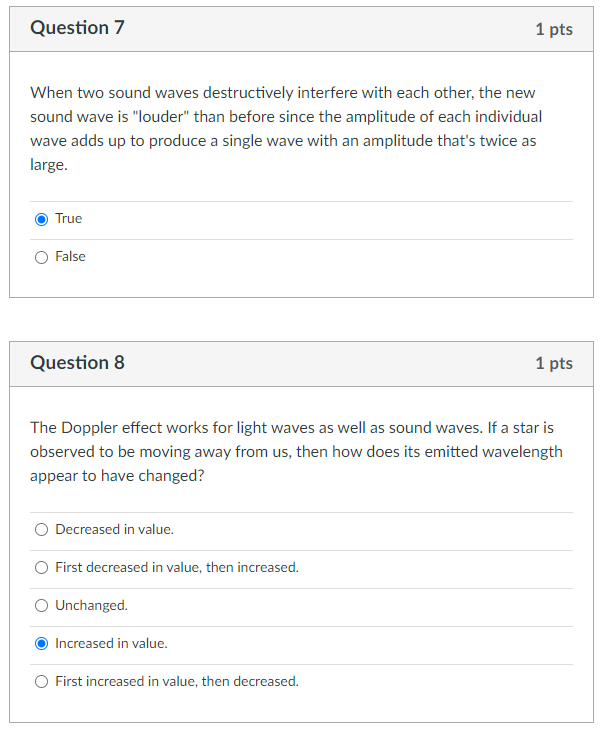This screenshot has height=731, width=608.
Task: Click the Question 7 '1 pts' label
Action: point(554,29)
